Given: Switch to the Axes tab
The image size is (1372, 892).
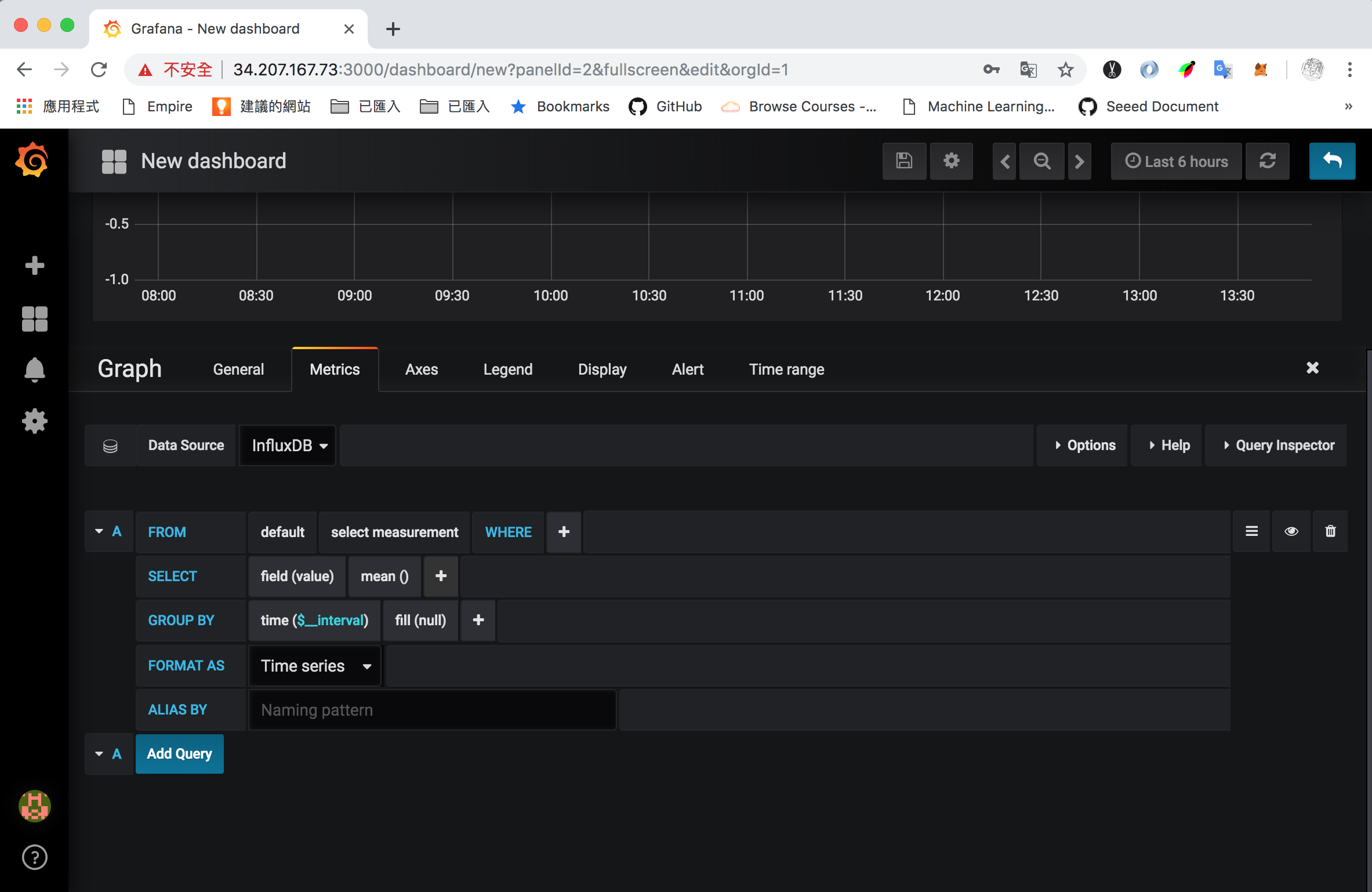Looking at the screenshot, I should pyautogui.click(x=422, y=369).
